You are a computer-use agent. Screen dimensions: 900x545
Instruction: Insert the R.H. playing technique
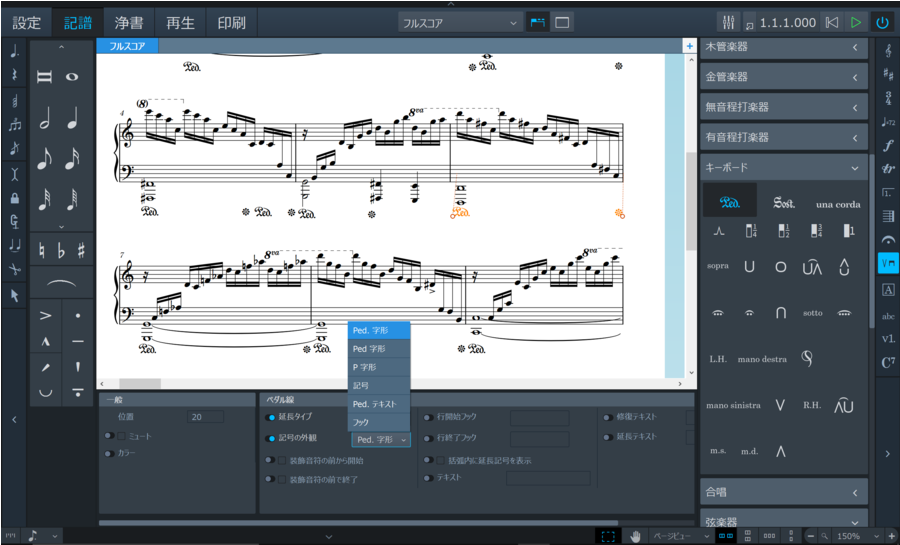coord(811,405)
